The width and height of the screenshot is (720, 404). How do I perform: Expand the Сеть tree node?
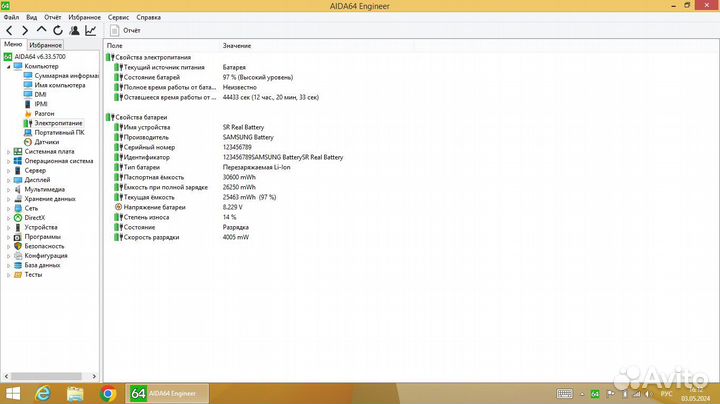click(x=8, y=208)
